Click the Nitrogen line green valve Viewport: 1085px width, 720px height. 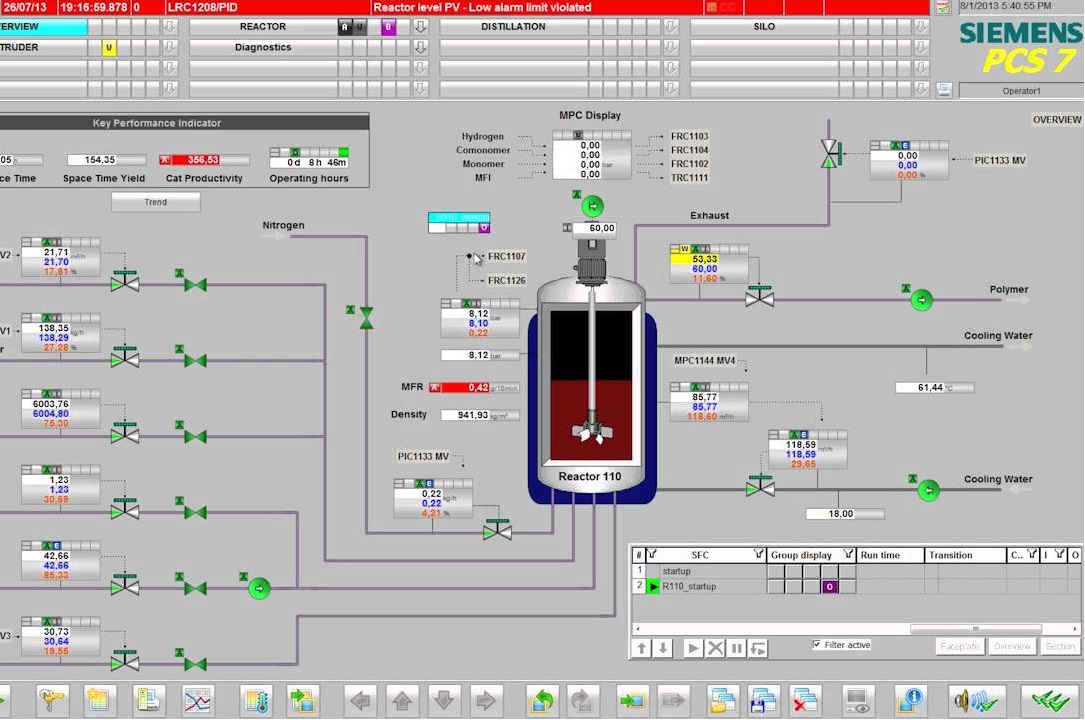(x=366, y=318)
